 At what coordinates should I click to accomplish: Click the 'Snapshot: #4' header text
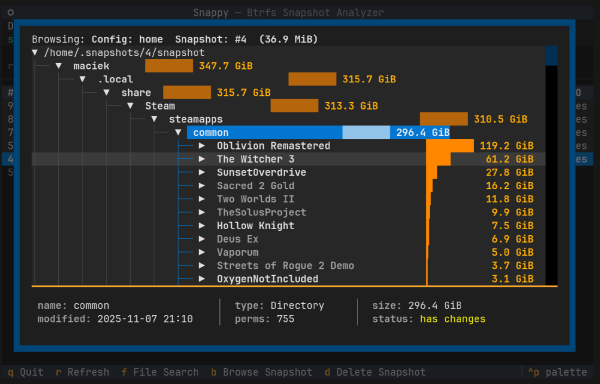pos(211,39)
